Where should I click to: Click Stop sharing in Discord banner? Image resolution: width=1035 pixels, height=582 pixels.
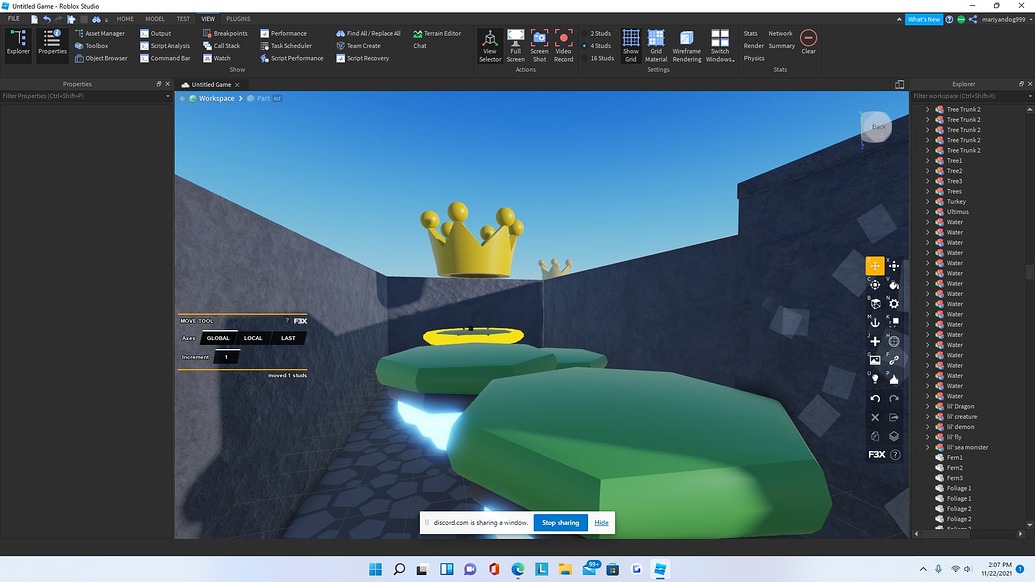pos(560,522)
